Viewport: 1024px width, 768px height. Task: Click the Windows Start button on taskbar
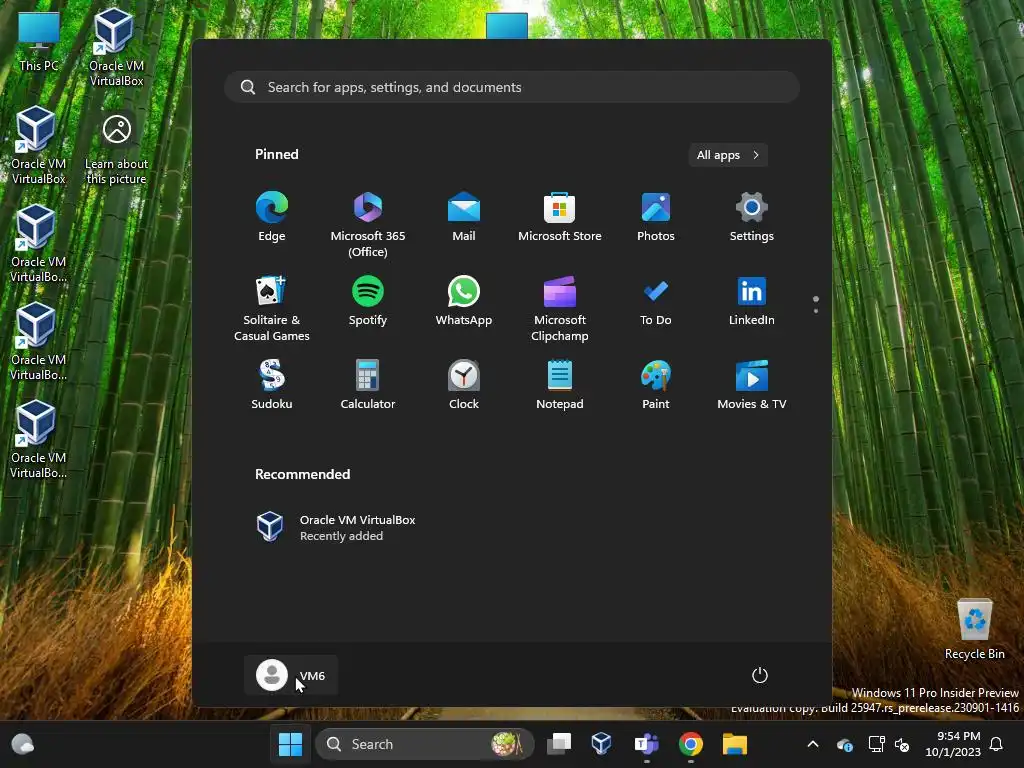tap(290, 744)
